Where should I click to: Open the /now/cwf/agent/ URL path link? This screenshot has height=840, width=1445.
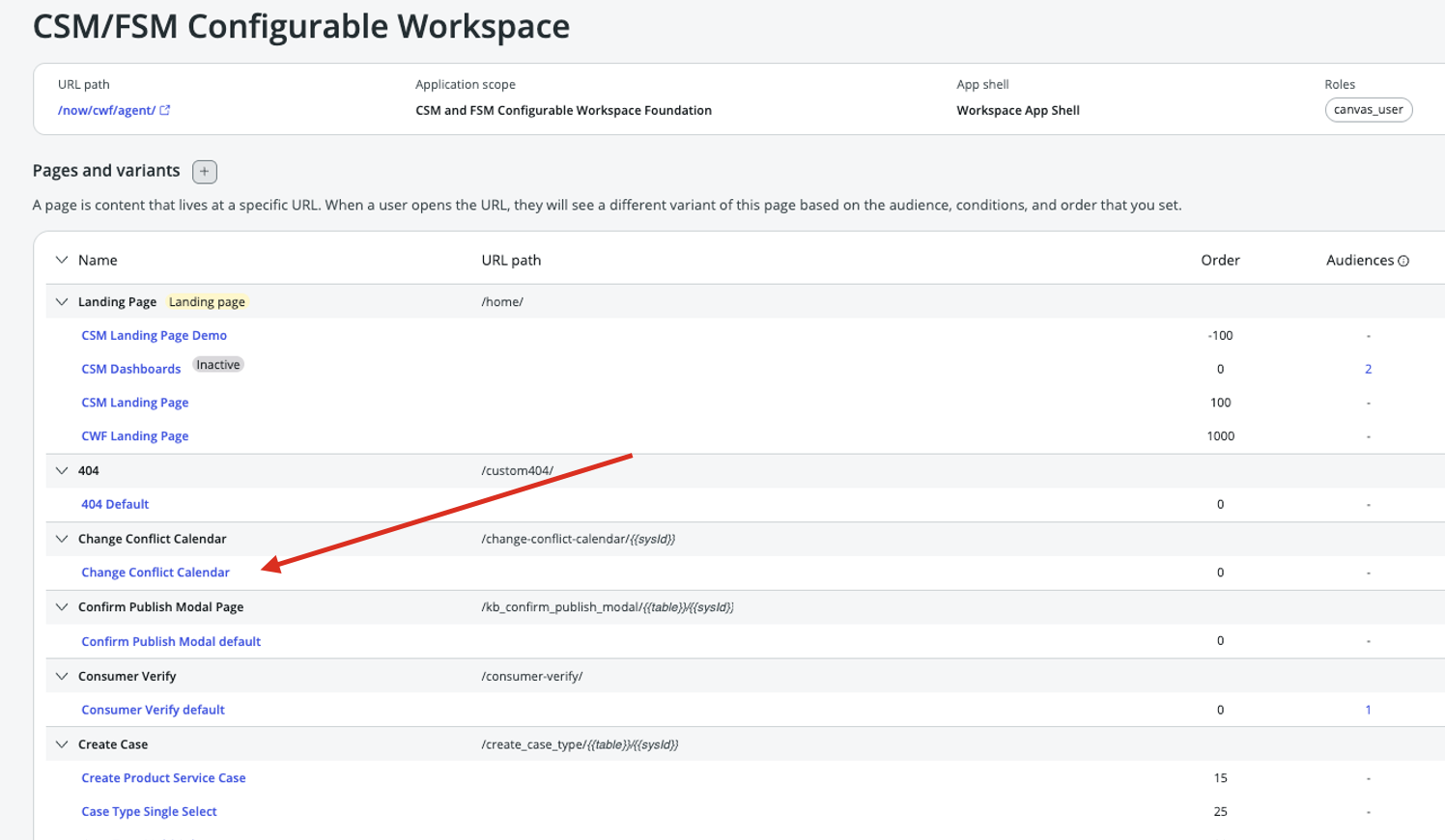point(106,110)
